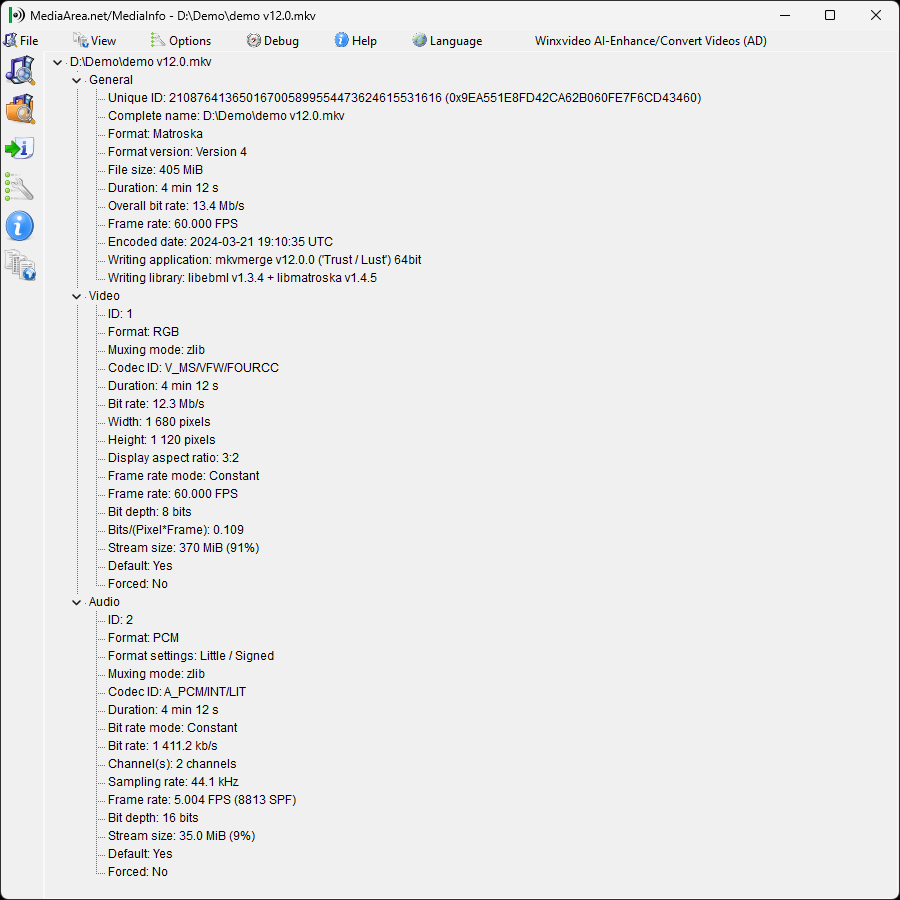The image size is (900, 900).
Task: Collapse the Video section
Action: (77, 296)
